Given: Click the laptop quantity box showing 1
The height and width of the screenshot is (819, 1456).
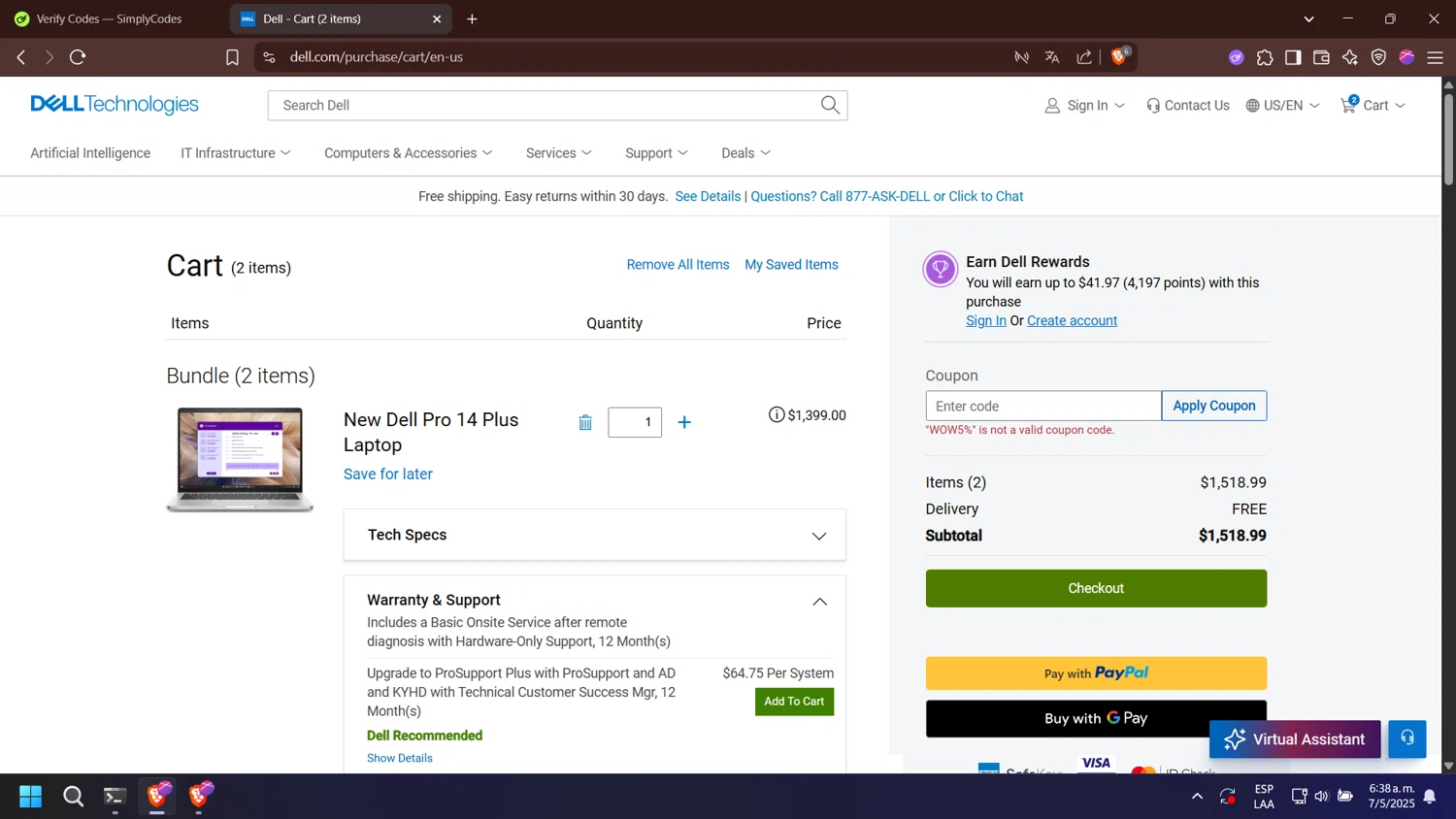Looking at the screenshot, I should 635,422.
